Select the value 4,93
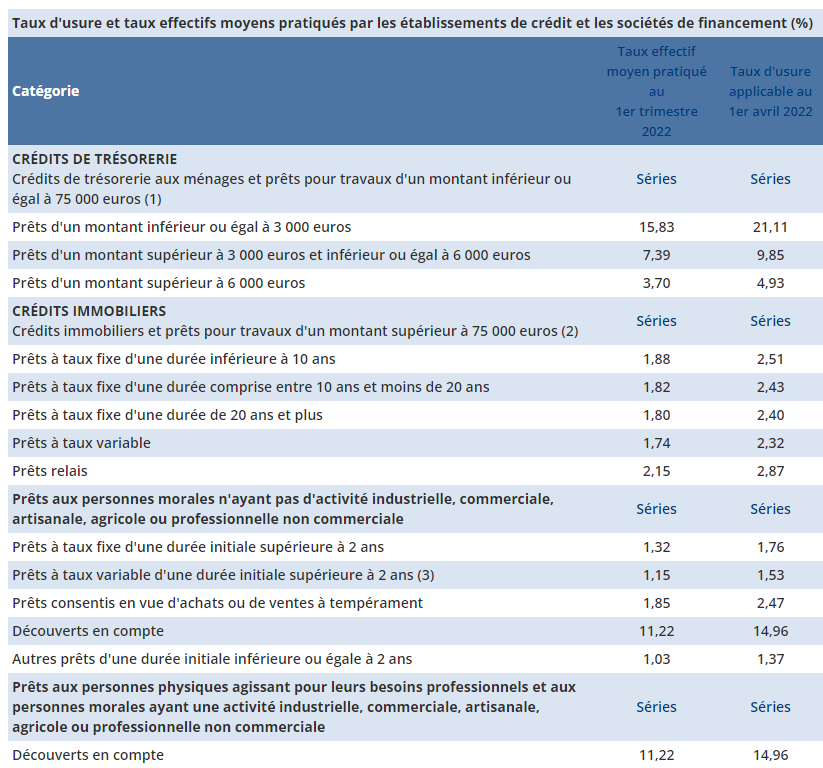Image resolution: width=823 pixels, height=768 pixels. click(770, 283)
